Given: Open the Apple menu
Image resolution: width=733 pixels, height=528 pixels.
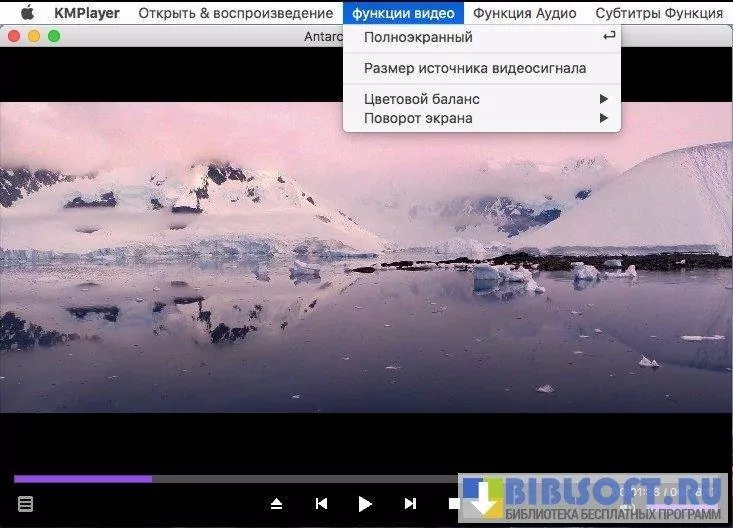Looking at the screenshot, I should (27, 13).
